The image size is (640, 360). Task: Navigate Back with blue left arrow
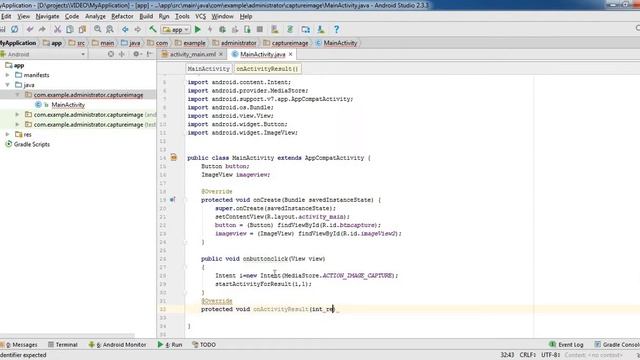point(125,29)
